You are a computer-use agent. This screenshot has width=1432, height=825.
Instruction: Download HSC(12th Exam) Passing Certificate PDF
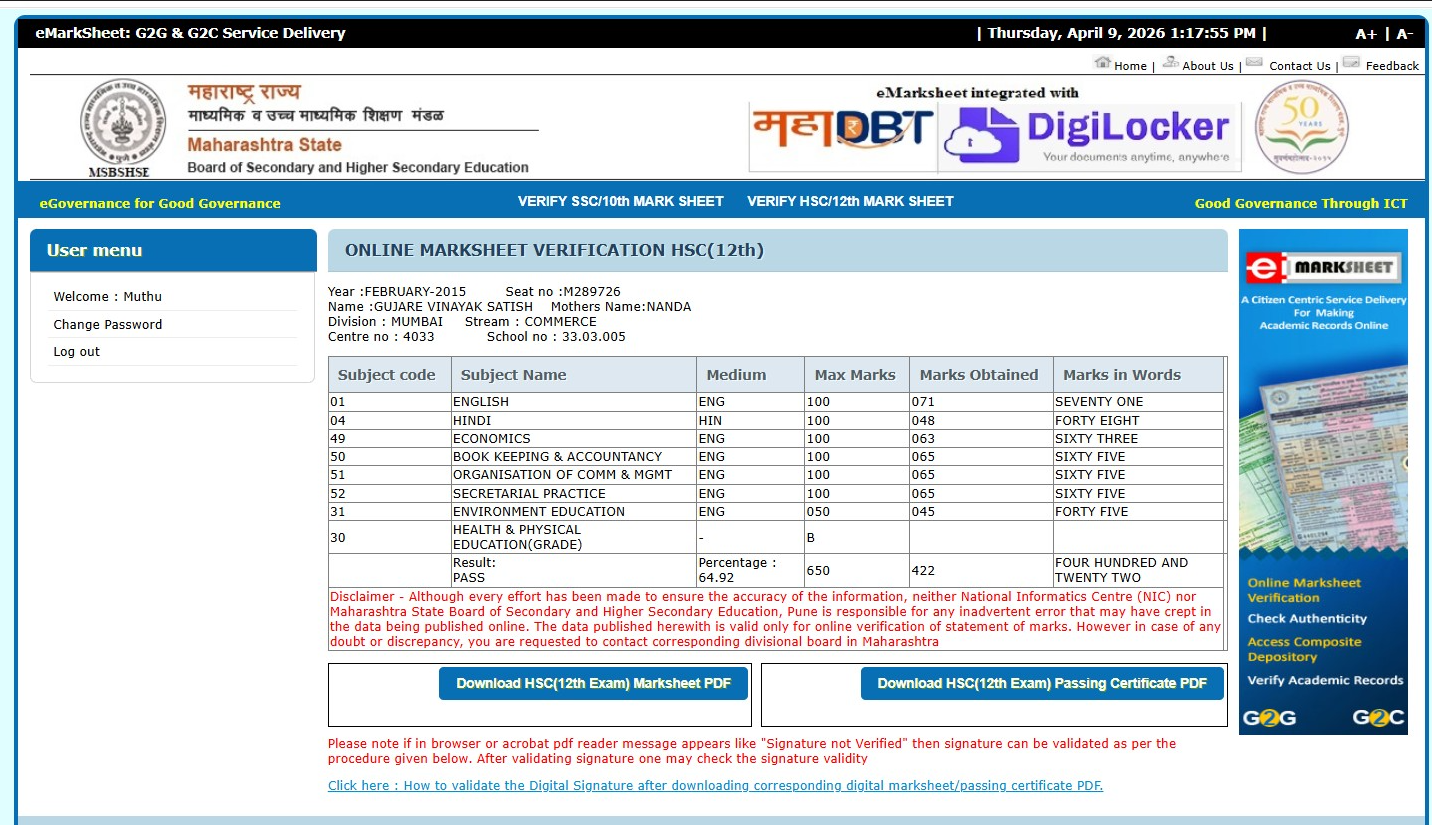pos(1042,683)
